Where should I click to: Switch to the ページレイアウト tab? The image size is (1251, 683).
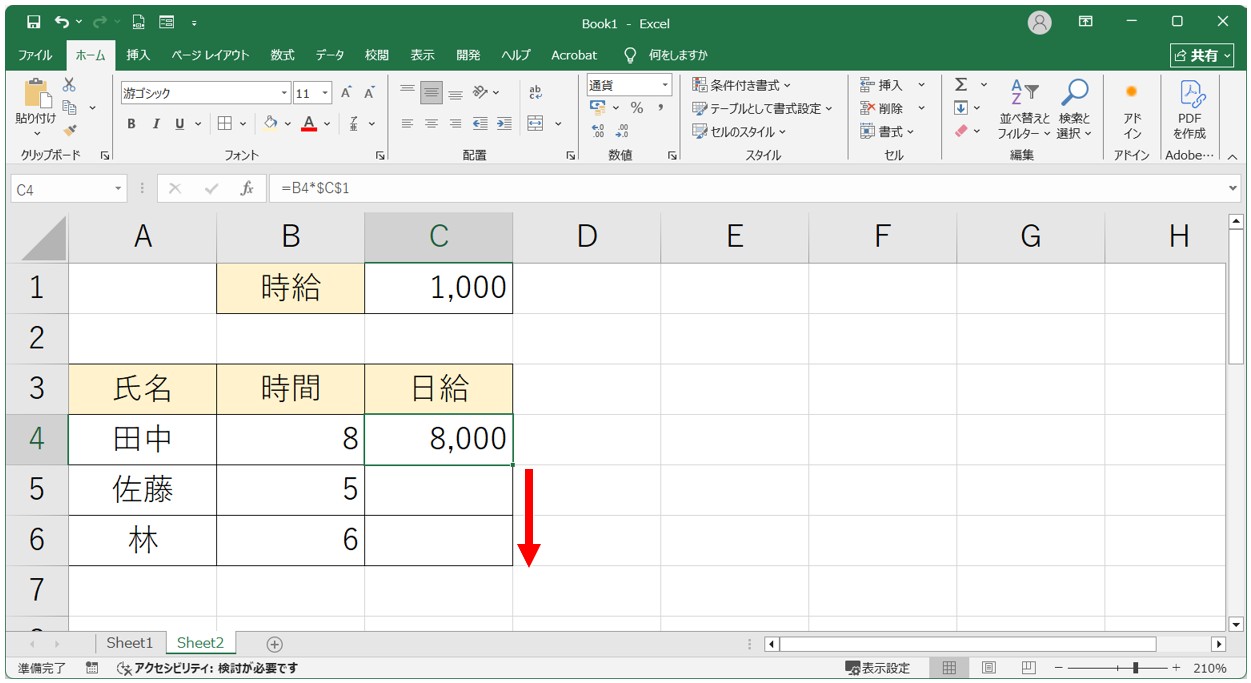pyautogui.click(x=210, y=55)
